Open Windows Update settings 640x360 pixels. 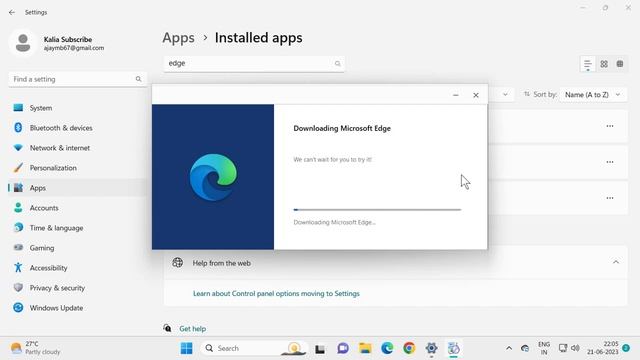78,308
